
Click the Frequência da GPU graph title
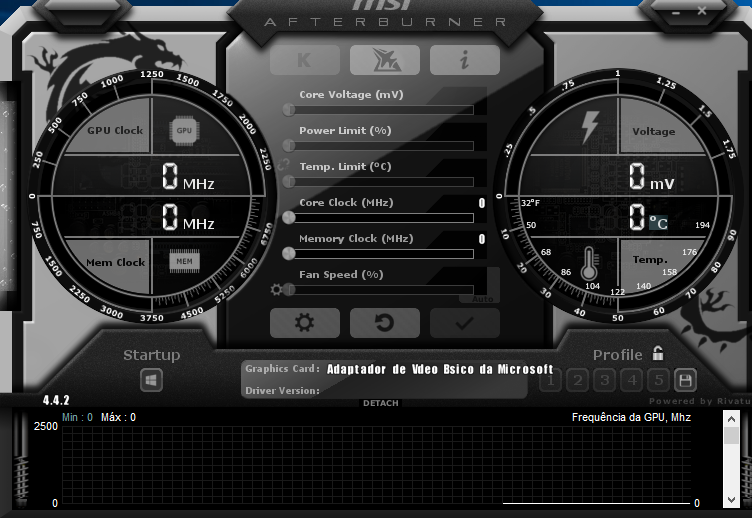point(631,417)
